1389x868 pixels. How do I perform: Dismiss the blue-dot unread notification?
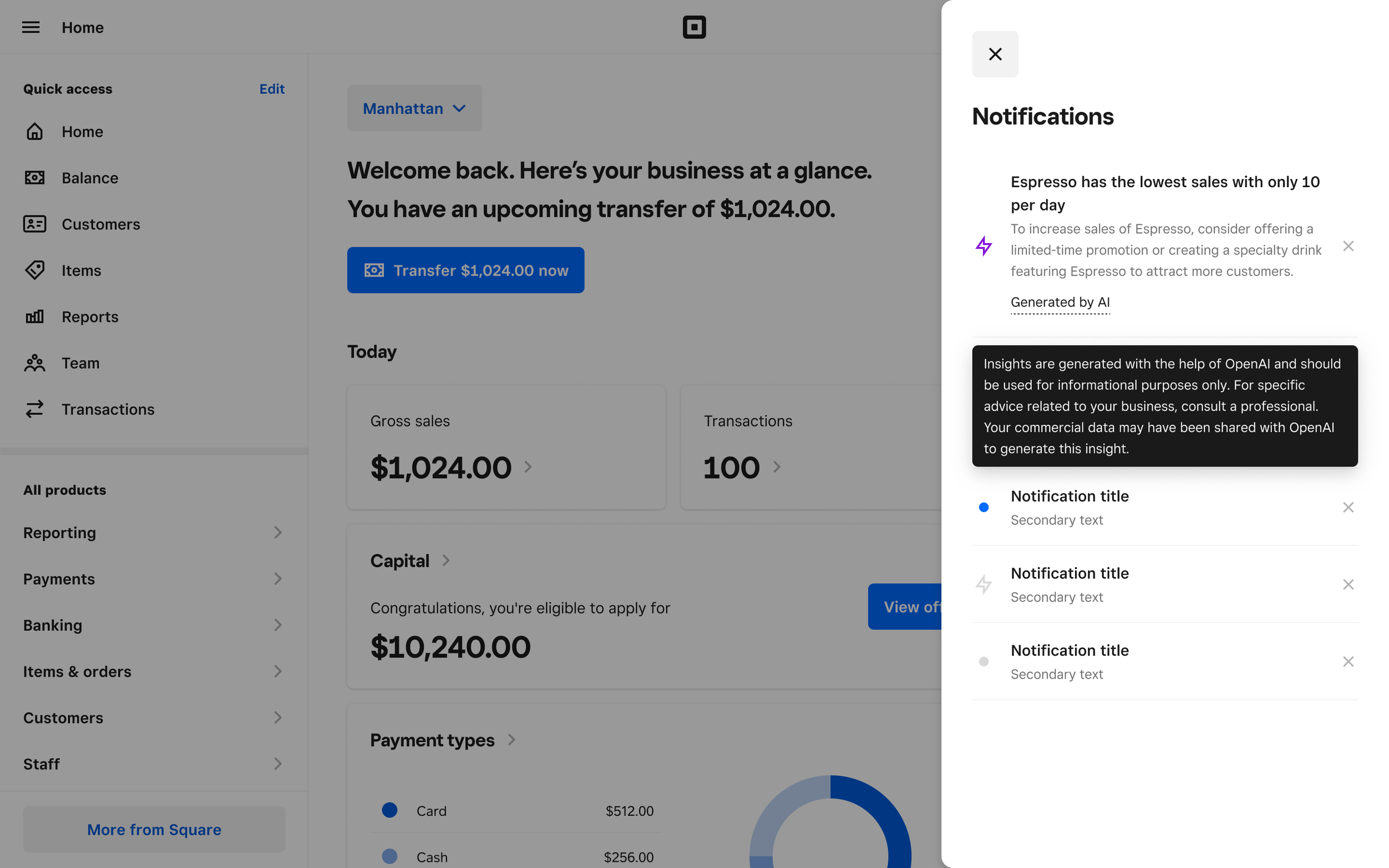pyautogui.click(x=1348, y=508)
